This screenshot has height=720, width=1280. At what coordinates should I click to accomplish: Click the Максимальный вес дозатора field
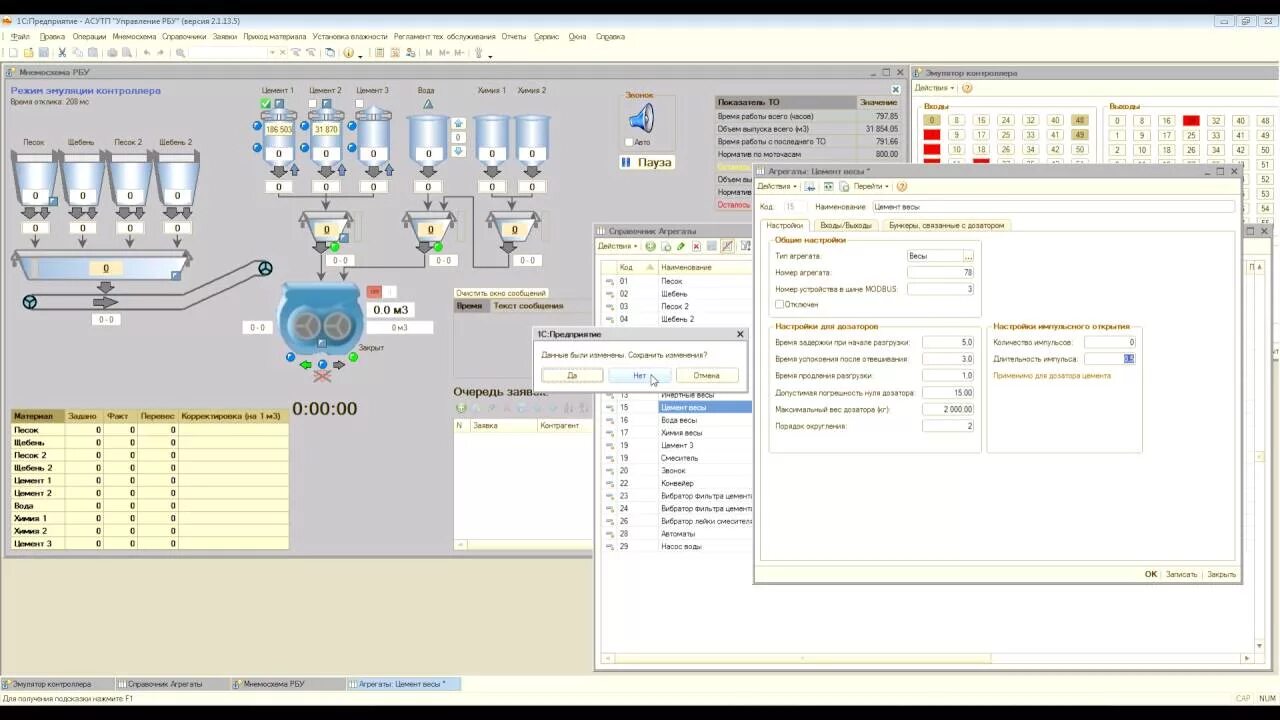pos(948,410)
